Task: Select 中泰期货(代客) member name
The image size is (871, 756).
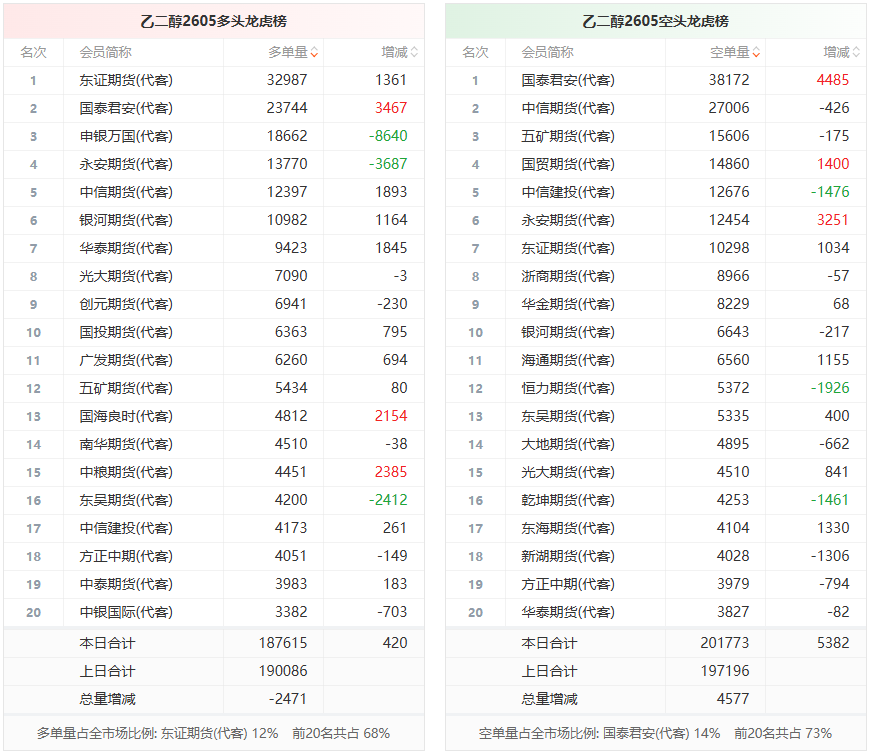Action: tap(126, 584)
